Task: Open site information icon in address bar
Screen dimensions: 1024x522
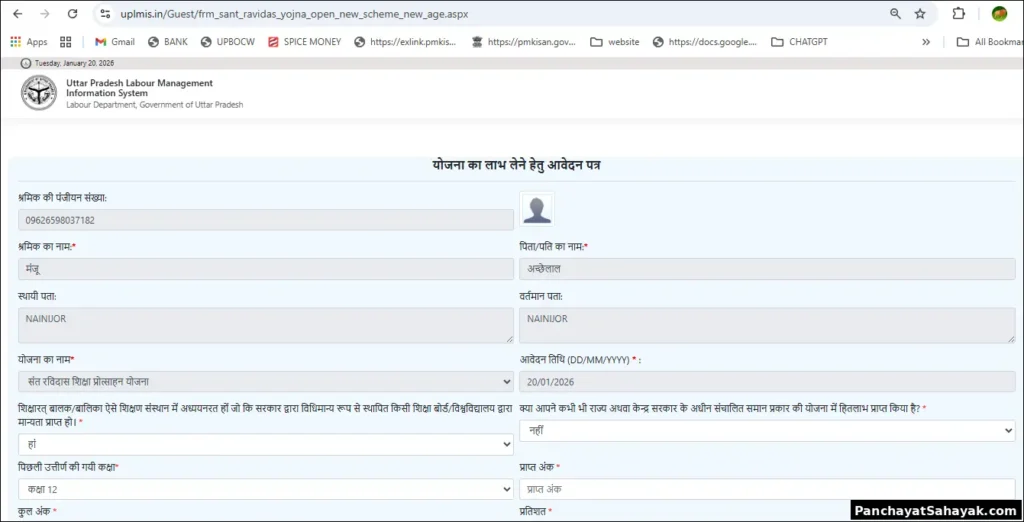Action: tap(105, 14)
